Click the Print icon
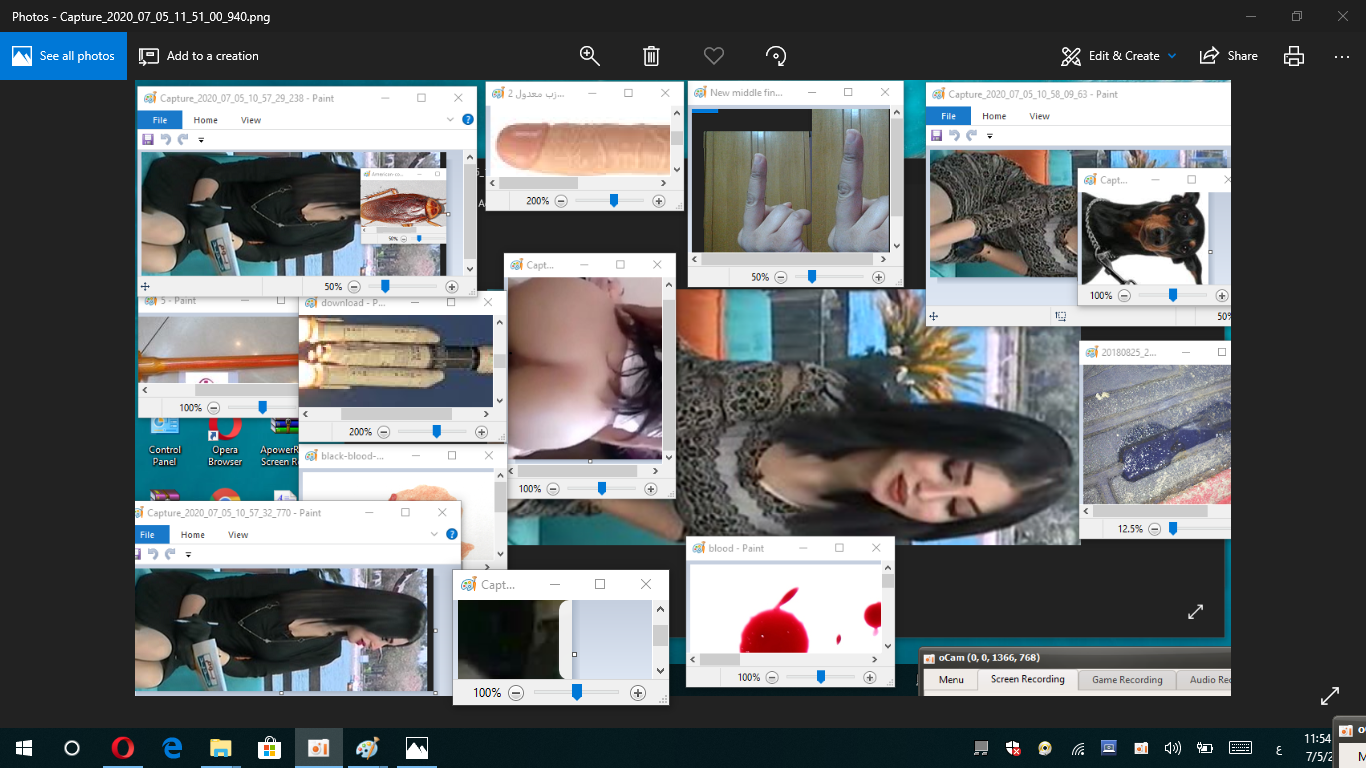Screen dimensions: 1366x768 1294,56
